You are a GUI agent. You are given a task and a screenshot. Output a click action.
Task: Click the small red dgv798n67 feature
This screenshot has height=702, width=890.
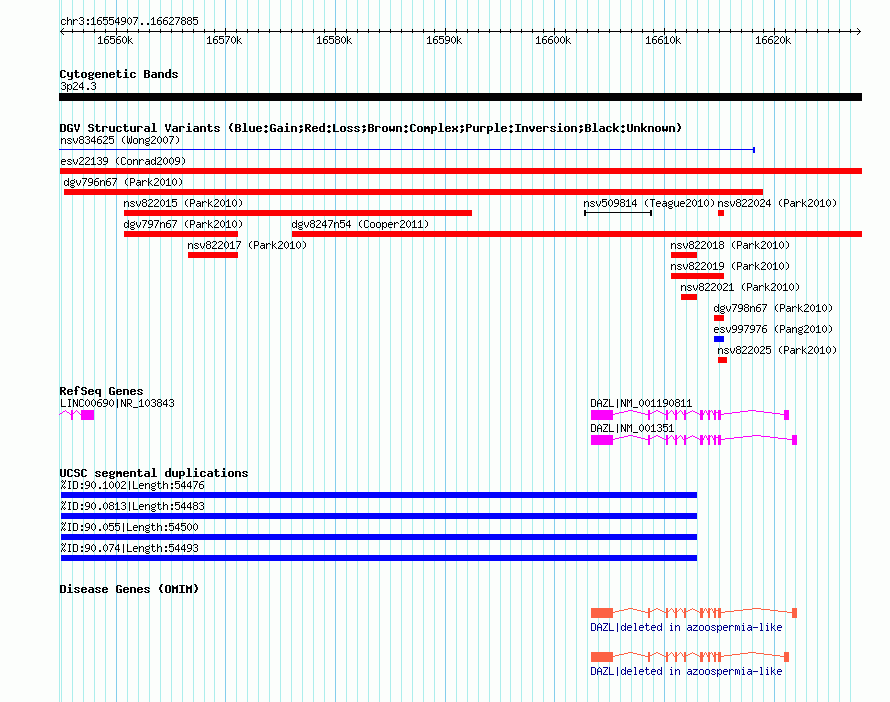[x=719, y=318]
